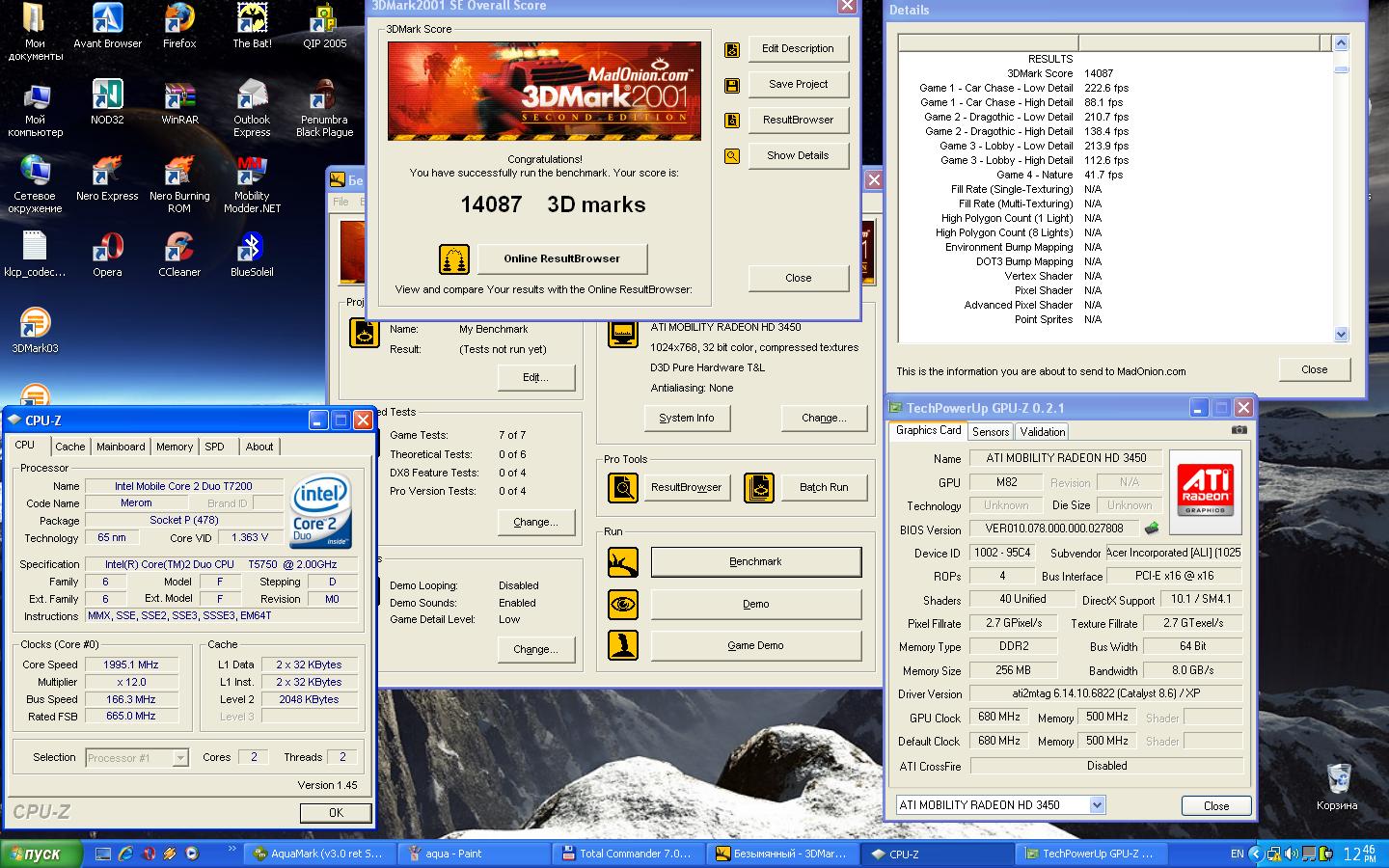1389x868 pixels.
Task: Switch to the Mainboard tab in CPU-Z
Action: point(121,447)
